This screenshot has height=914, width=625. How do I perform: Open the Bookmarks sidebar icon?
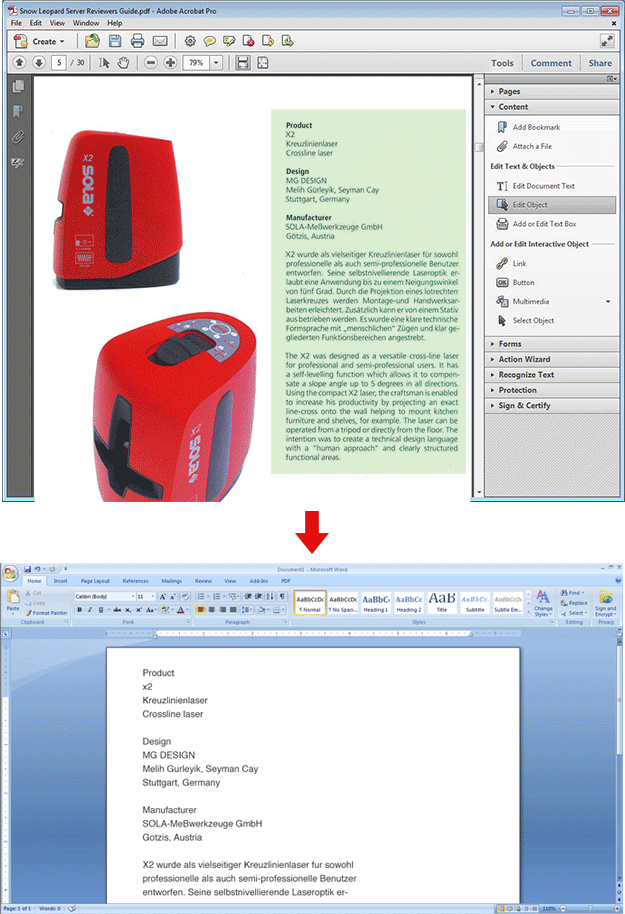[x=18, y=111]
